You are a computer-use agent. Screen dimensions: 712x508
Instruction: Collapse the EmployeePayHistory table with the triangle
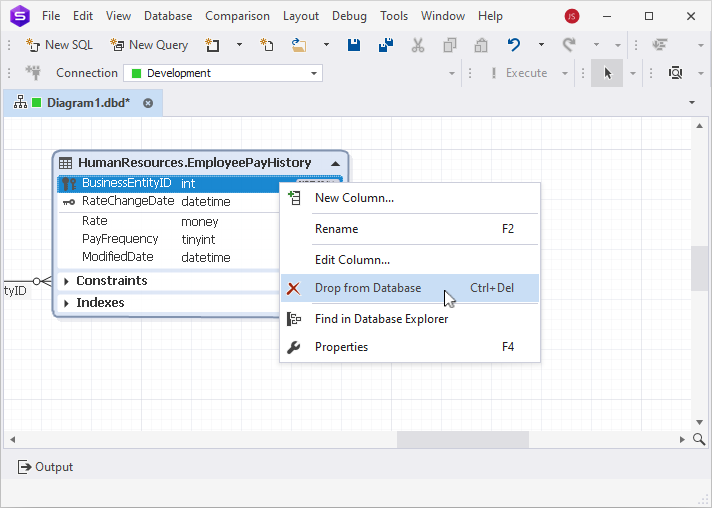pos(336,163)
